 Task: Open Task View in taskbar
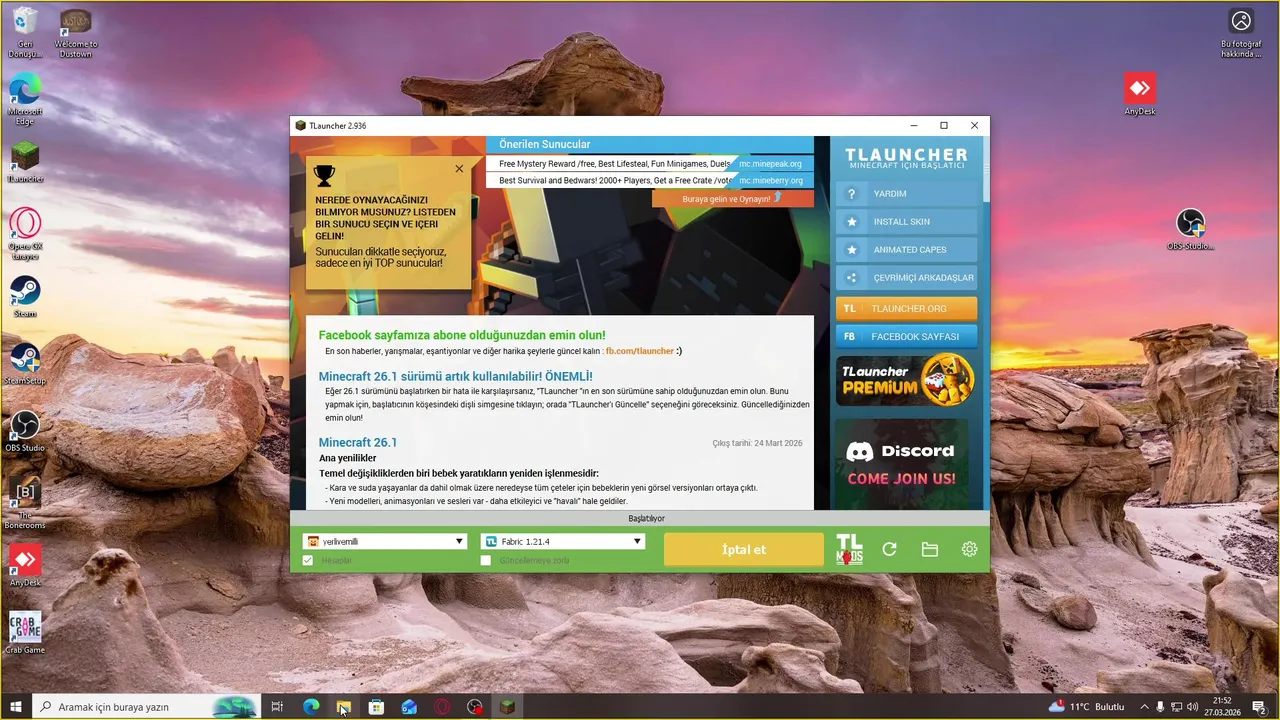click(278, 707)
